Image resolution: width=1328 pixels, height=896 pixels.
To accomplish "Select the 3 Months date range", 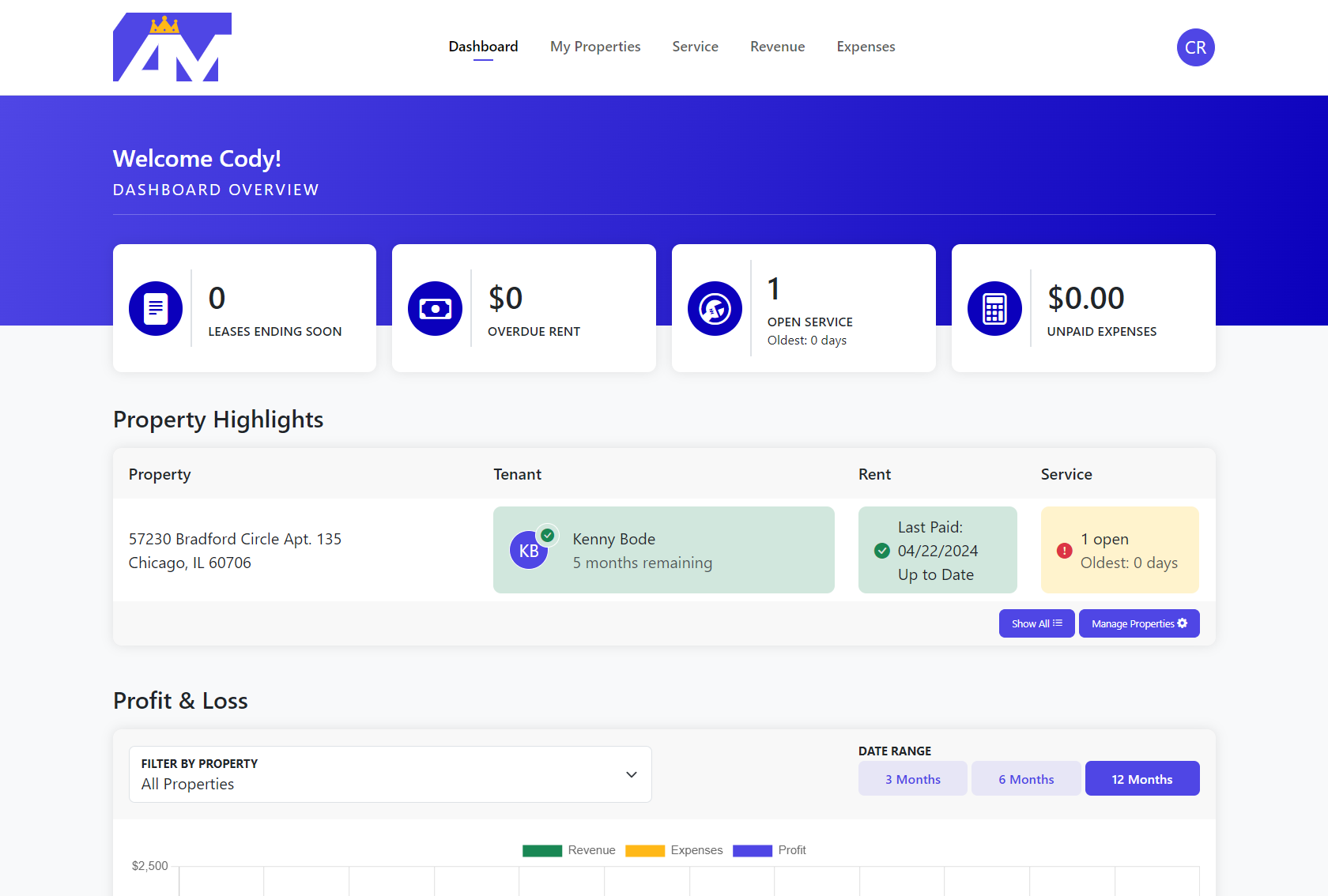I will coord(912,779).
